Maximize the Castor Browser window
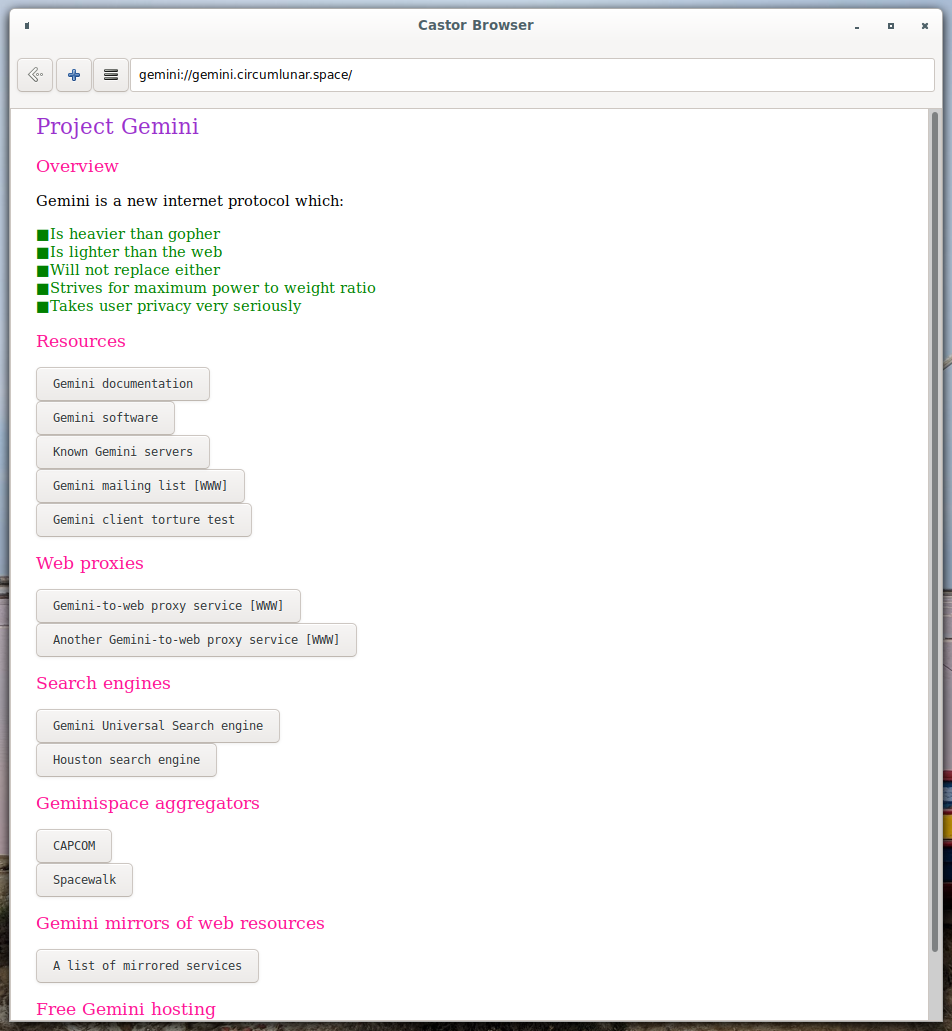The width and height of the screenshot is (952, 1031). tap(891, 26)
